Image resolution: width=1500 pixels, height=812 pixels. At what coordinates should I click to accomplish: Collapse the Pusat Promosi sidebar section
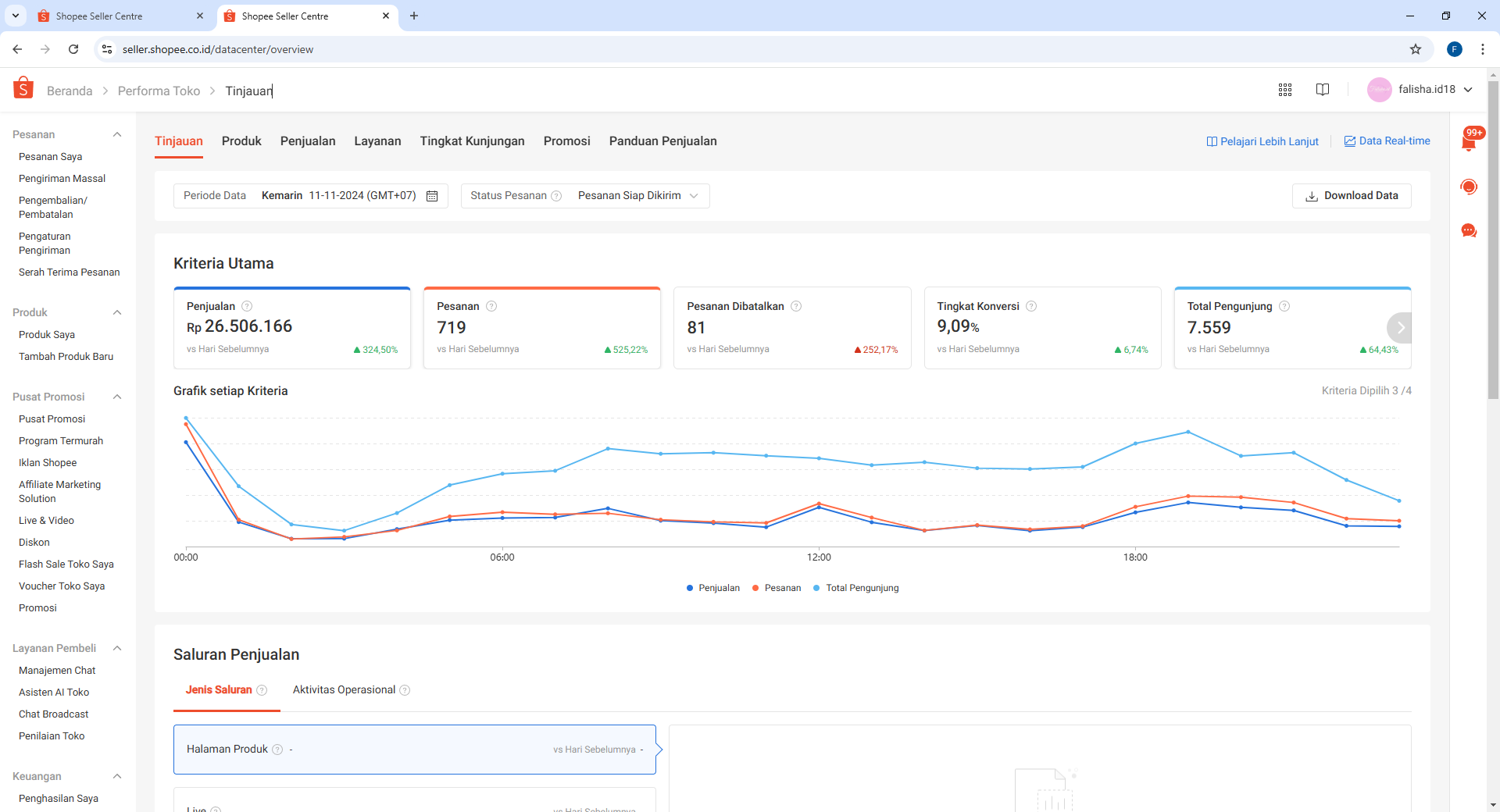[x=117, y=397]
